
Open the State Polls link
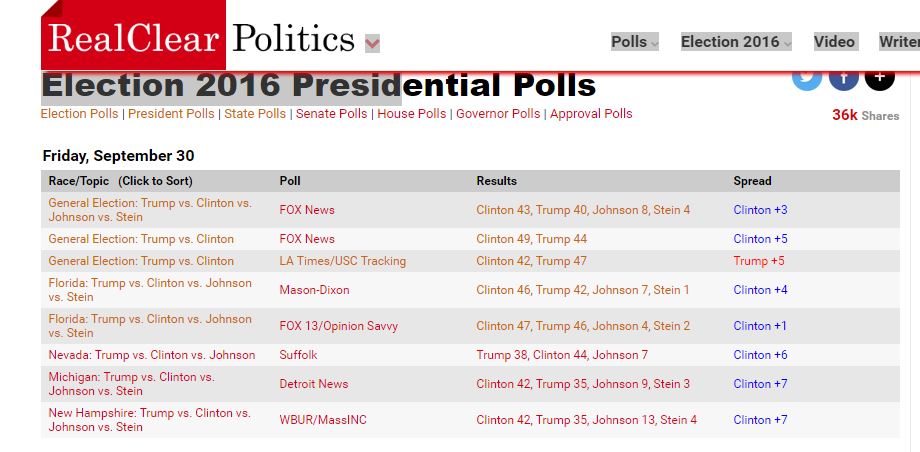pyautogui.click(x=255, y=114)
